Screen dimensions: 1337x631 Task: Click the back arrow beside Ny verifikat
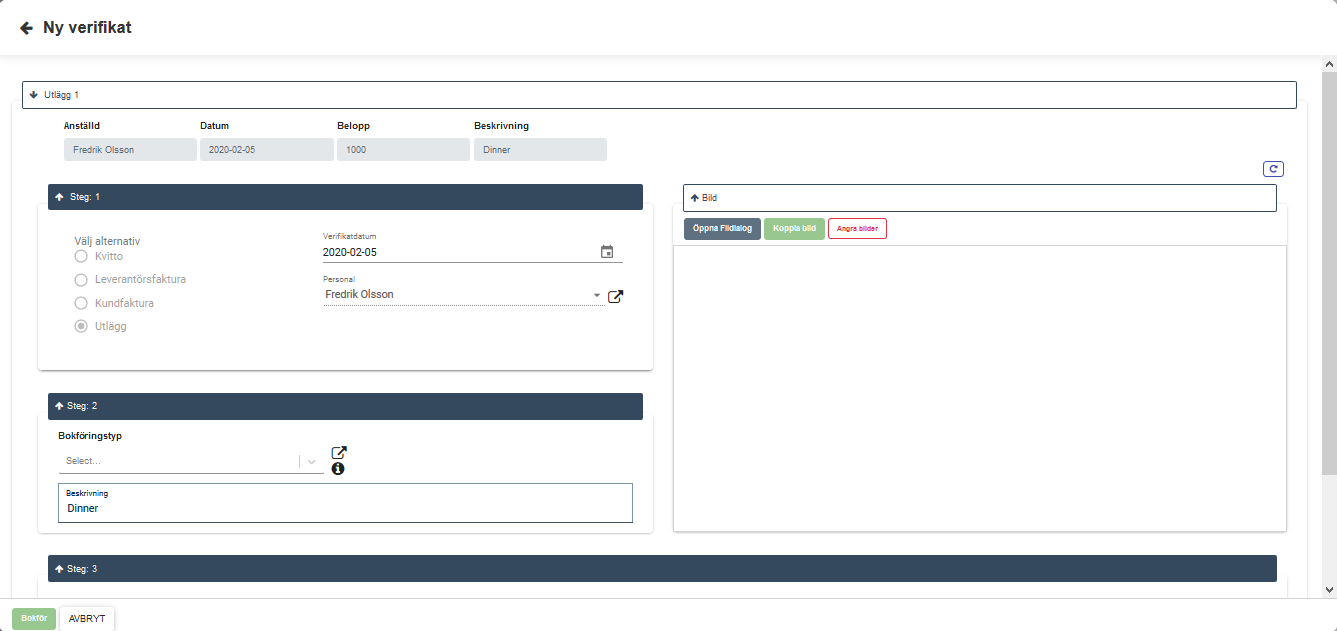point(26,28)
